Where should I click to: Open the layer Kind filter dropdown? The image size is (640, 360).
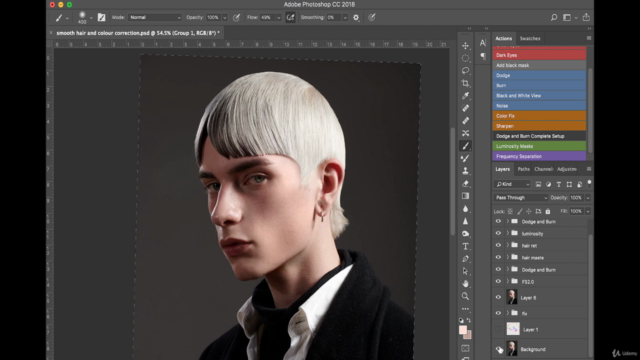click(512, 184)
